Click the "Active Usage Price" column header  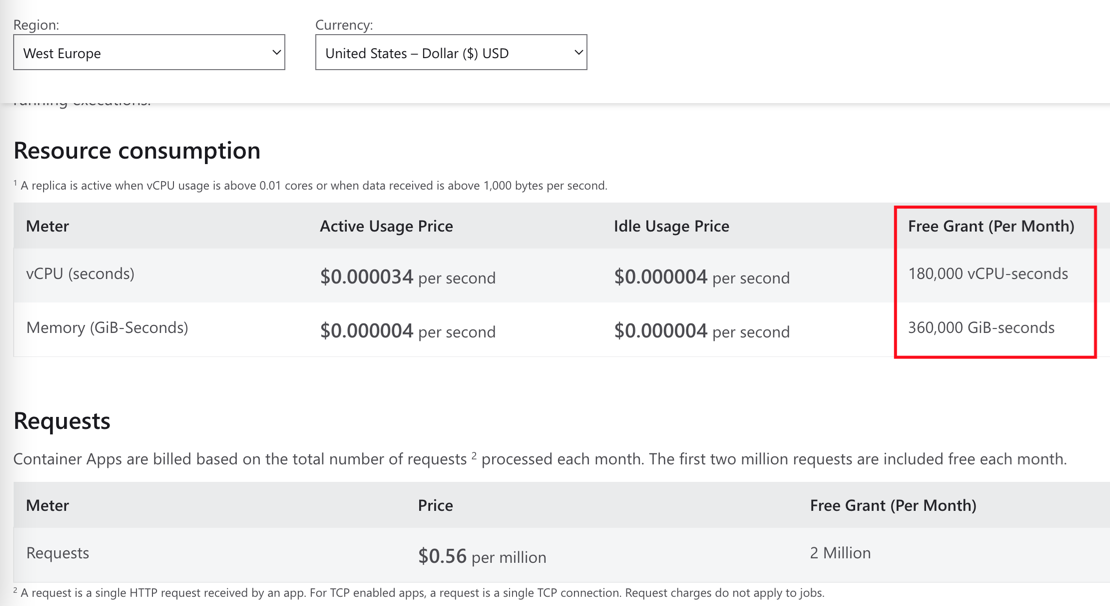click(386, 226)
